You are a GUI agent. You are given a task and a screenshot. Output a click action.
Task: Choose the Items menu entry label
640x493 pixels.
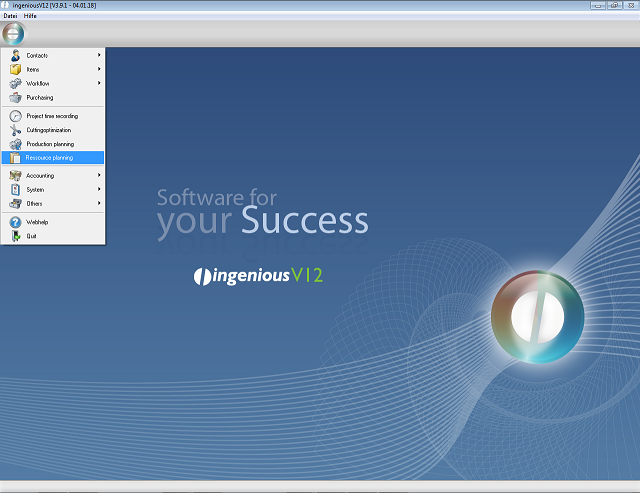tap(33, 69)
